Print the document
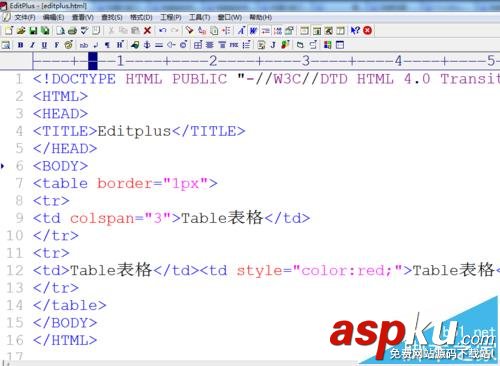 (72, 31)
